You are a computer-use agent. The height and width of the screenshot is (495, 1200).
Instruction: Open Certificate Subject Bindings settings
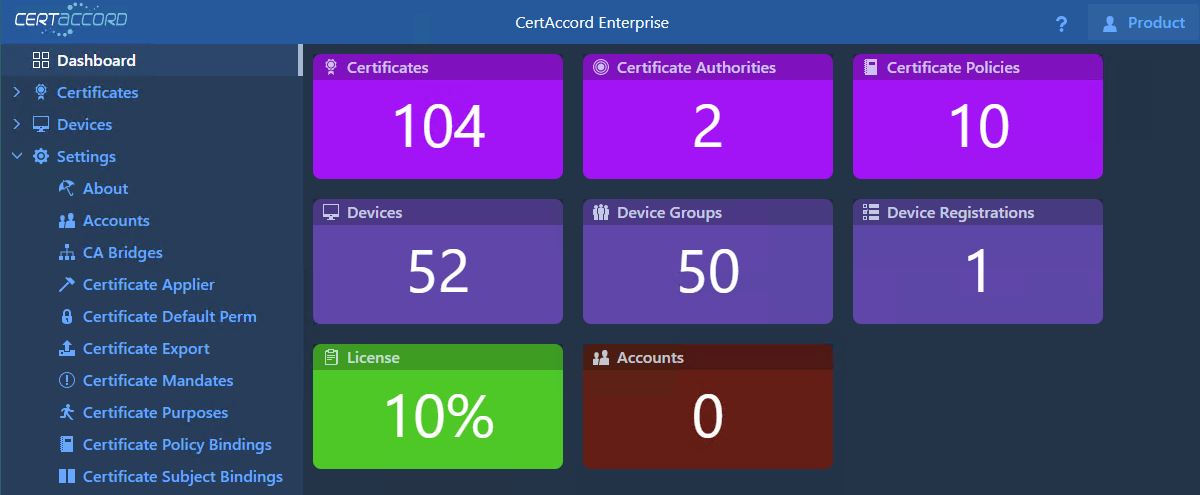click(183, 476)
